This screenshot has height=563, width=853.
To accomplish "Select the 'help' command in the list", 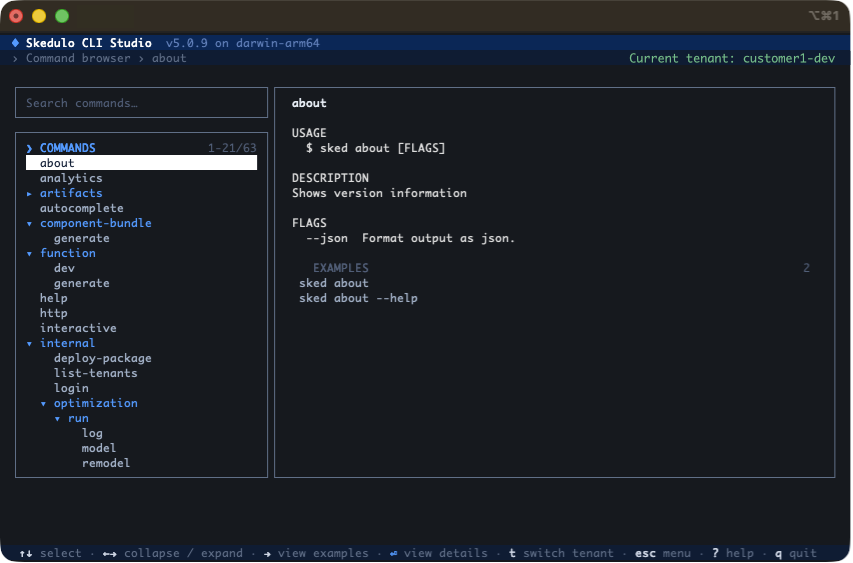I will pos(53,298).
